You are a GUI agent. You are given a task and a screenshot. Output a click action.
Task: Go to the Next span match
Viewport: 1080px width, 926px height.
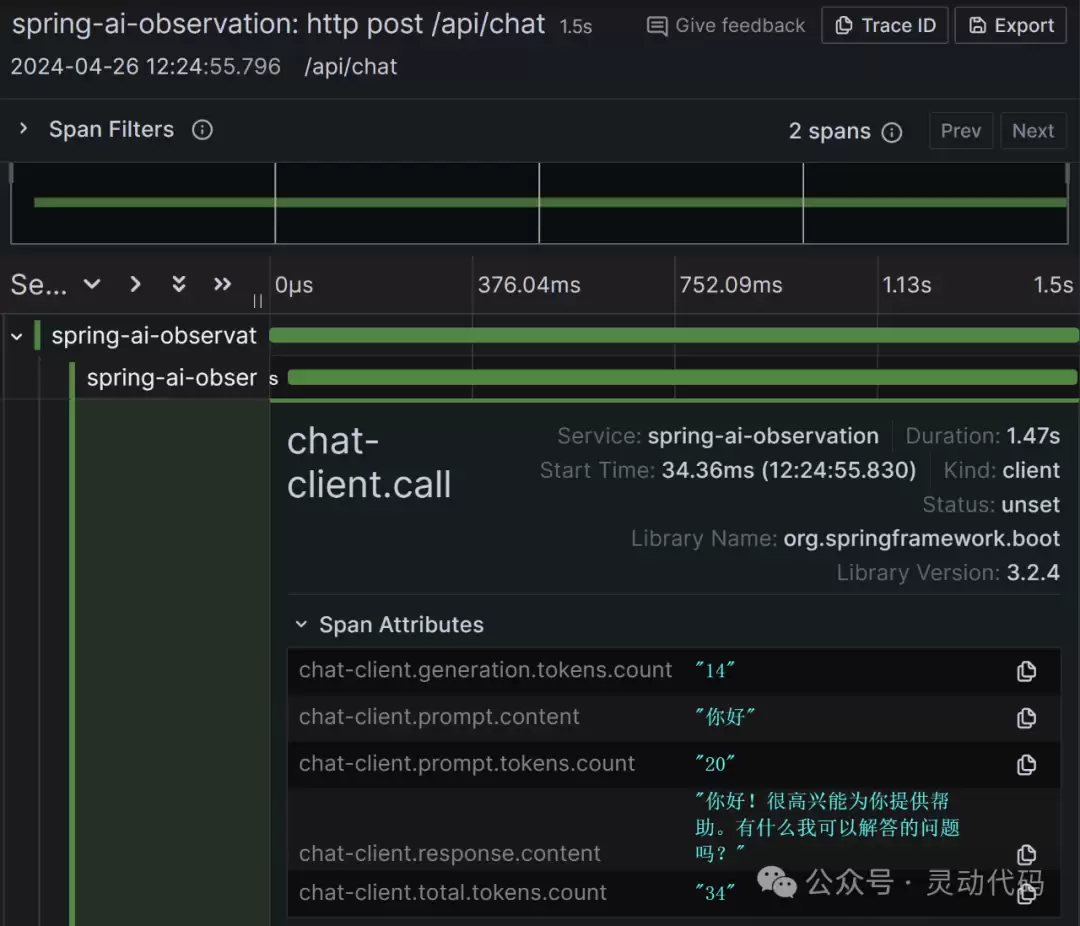pos(1032,131)
